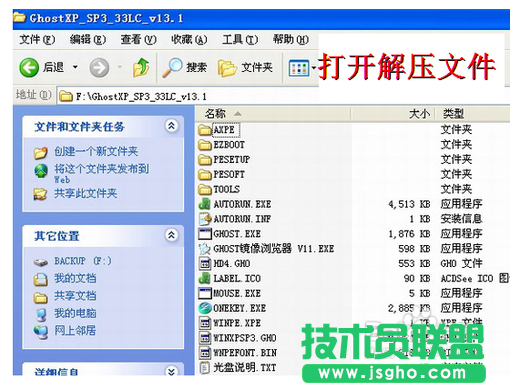This screenshot has width=529, height=389.
Task: Open the 工具(T) menu
Action: (x=240, y=40)
